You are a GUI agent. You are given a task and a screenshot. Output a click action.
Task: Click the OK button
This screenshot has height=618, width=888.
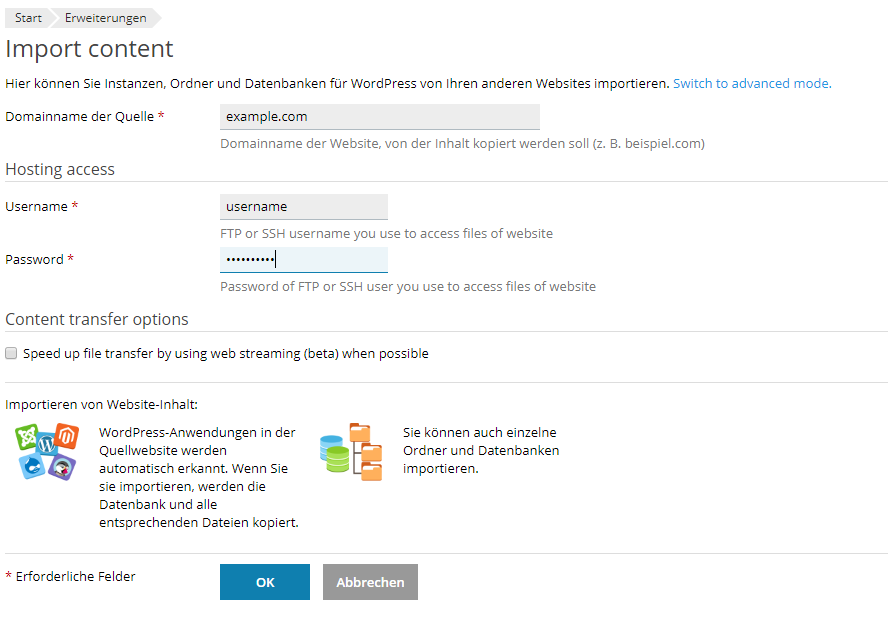[x=265, y=582]
